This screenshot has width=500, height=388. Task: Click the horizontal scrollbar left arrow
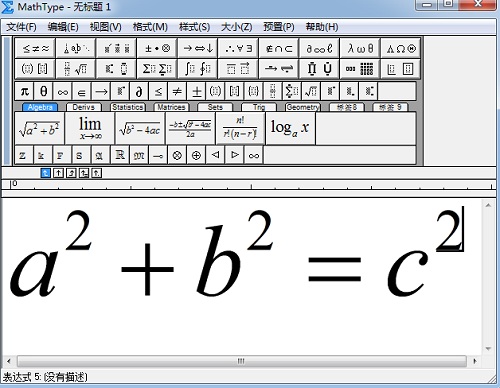(8, 361)
